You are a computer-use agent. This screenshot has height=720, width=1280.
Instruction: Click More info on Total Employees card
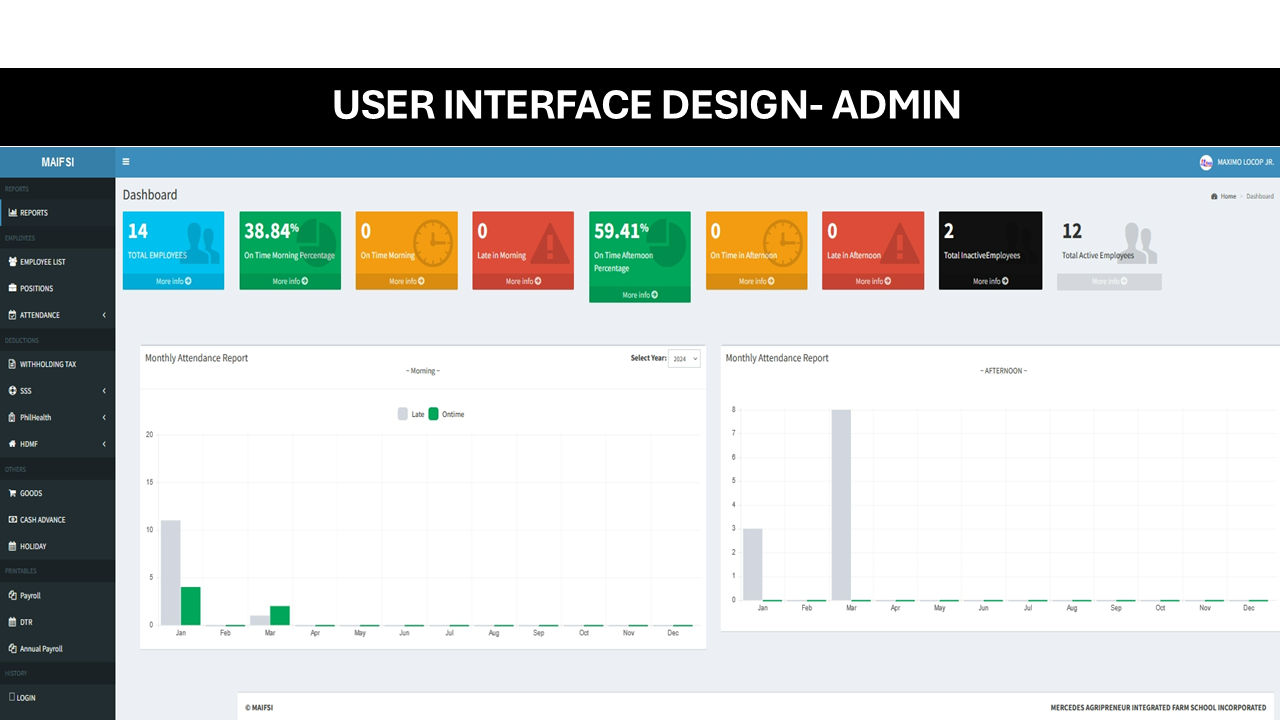pos(173,282)
